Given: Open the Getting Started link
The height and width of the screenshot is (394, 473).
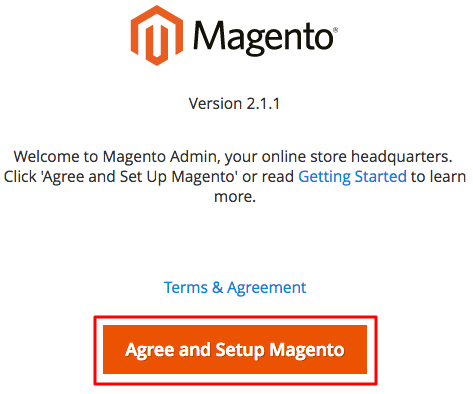Looking at the screenshot, I should click(x=352, y=177).
